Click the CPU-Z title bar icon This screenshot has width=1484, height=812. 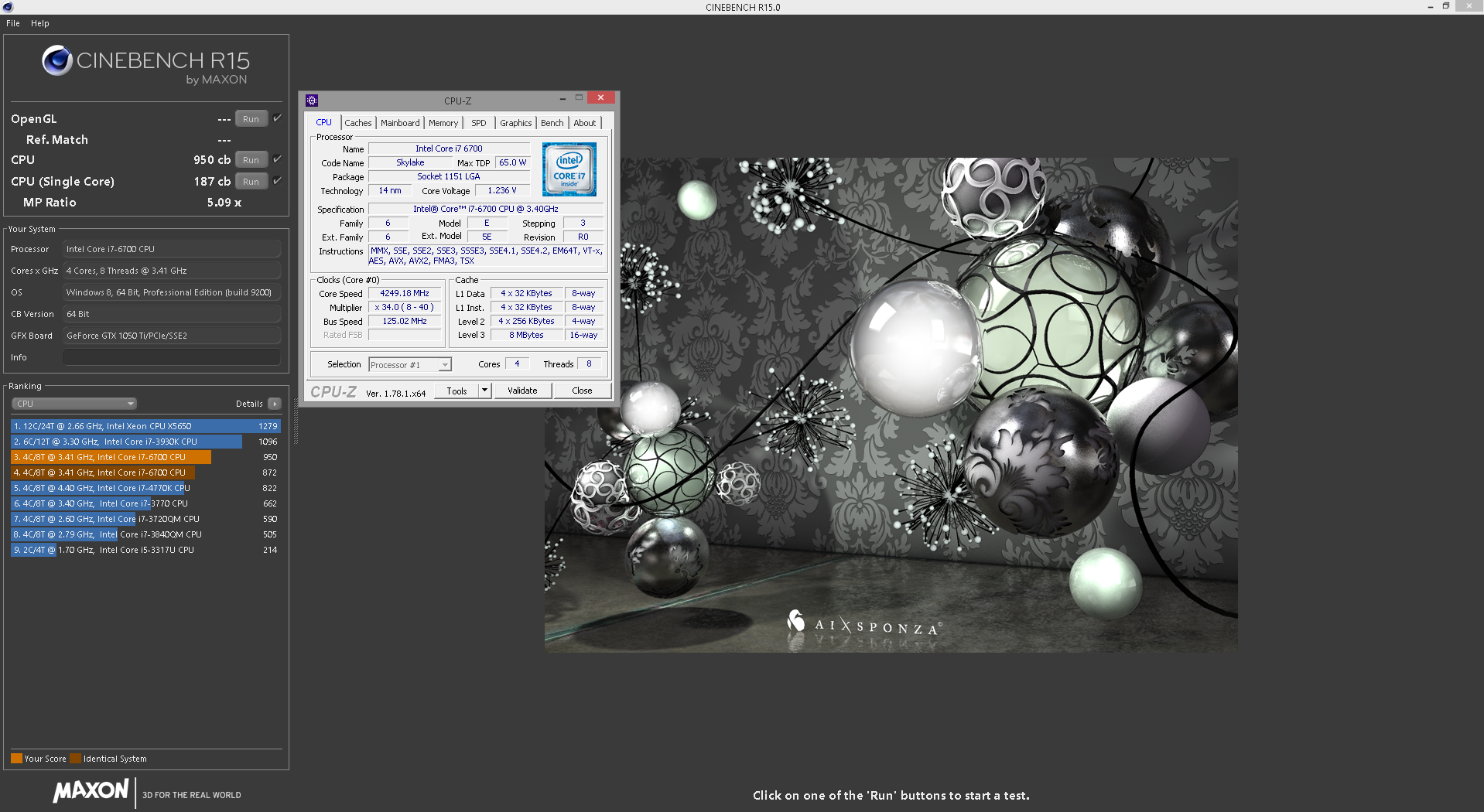click(312, 101)
